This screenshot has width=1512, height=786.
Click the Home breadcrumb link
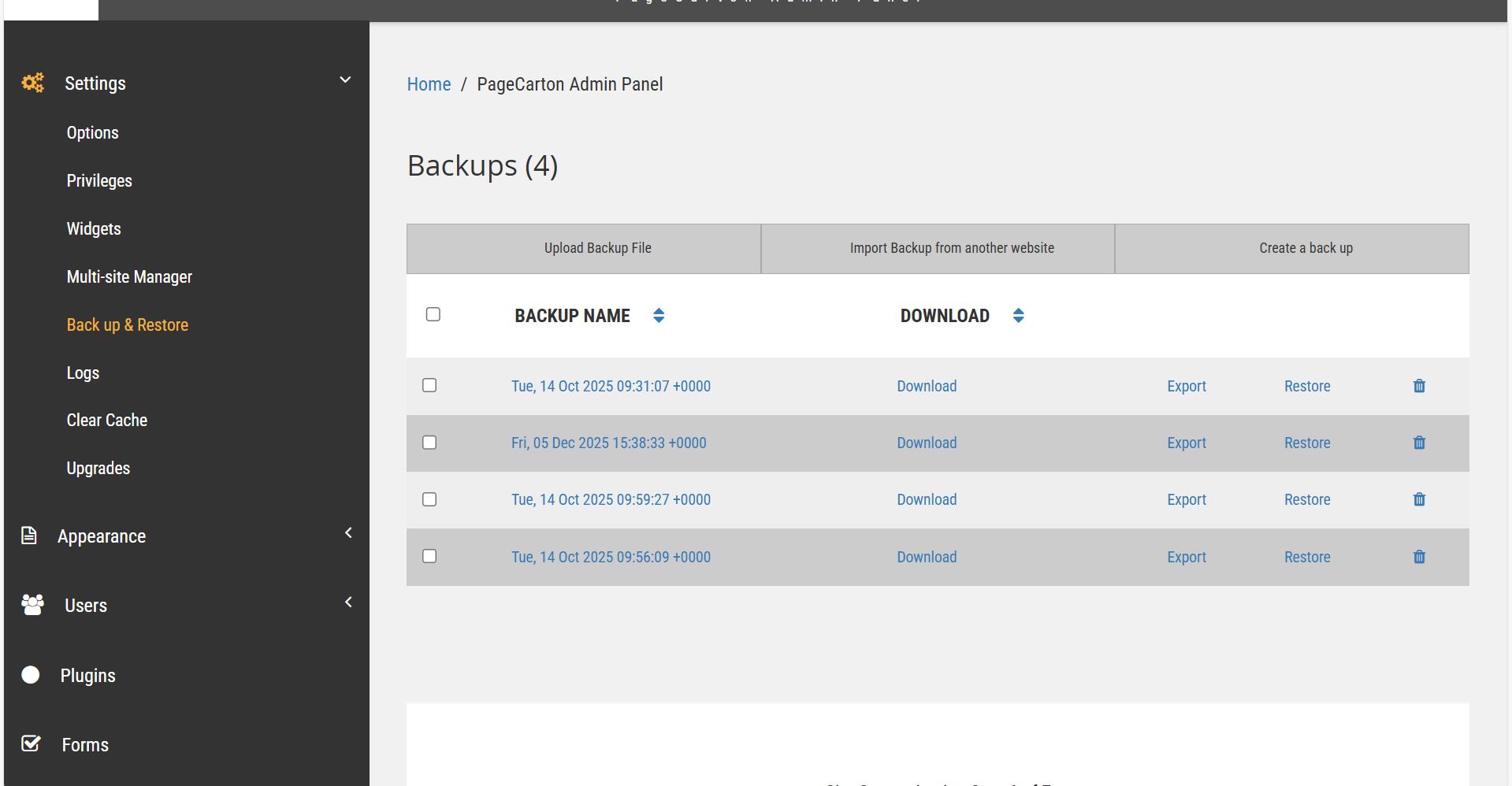click(429, 84)
